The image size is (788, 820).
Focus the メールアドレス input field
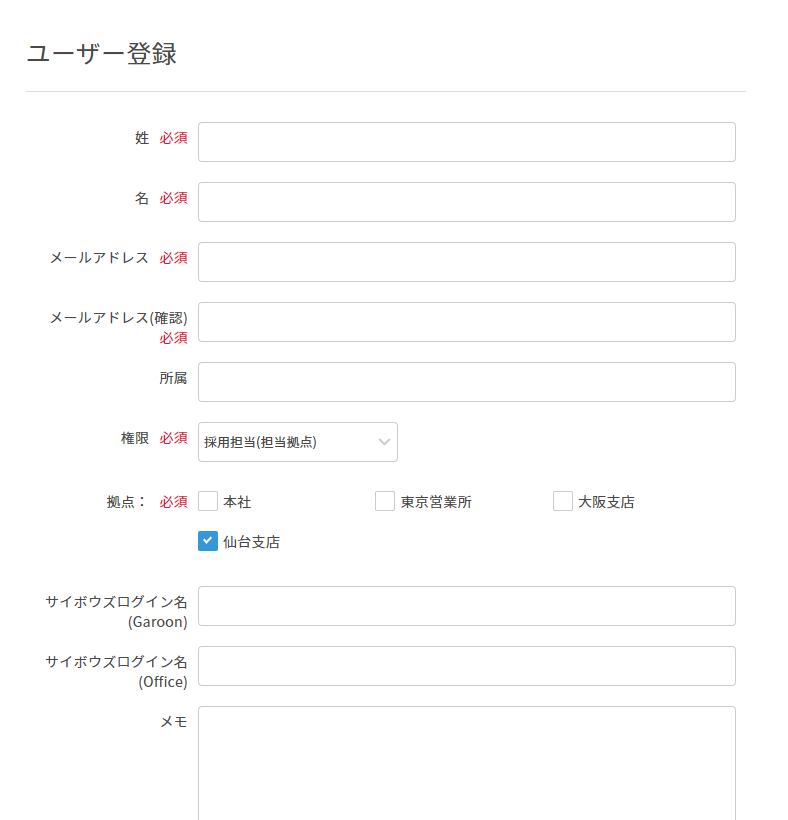pyautogui.click(x=466, y=262)
